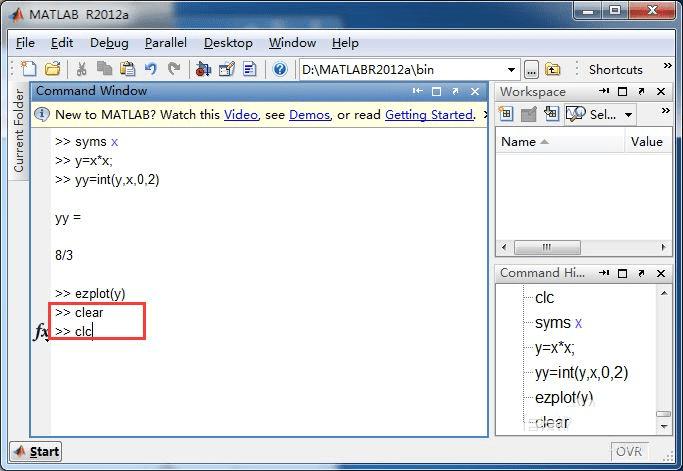Image resolution: width=683 pixels, height=471 pixels.
Task: Click the OVR status bar indicator
Action: pos(629,451)
